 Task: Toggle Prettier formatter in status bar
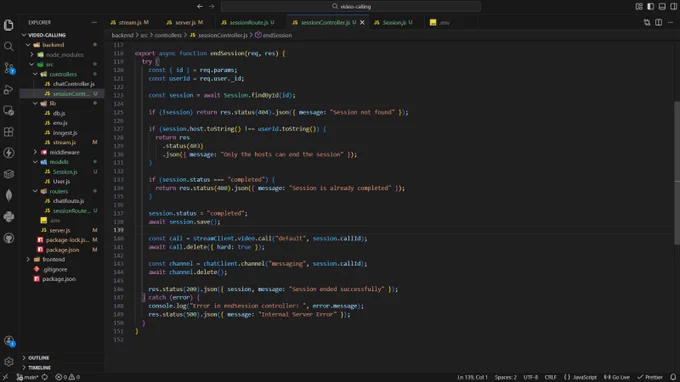coord(650,377)
